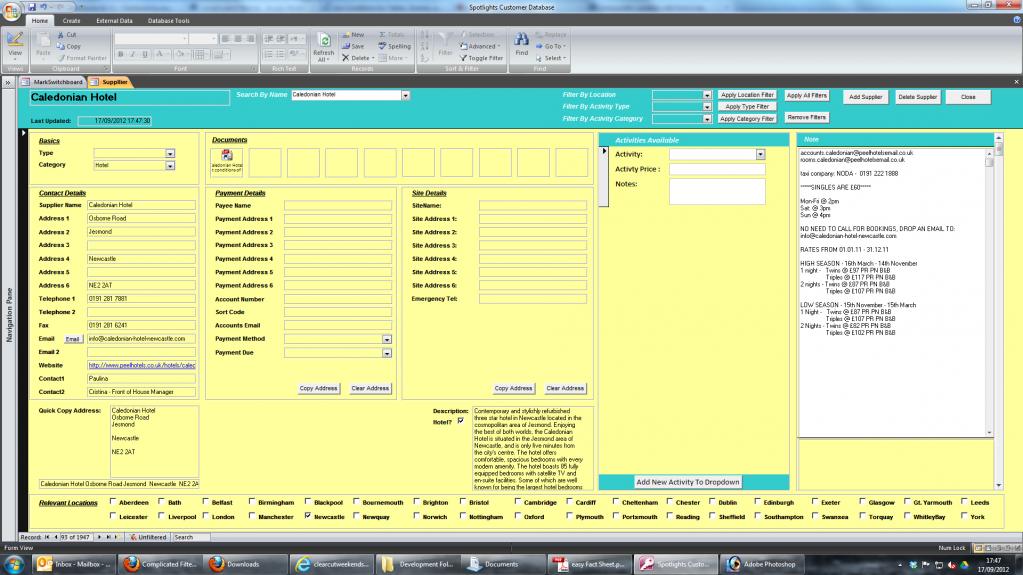Switch to the External Data ribbon tab
Image resolution: width=1023 pixels, height=575 pixels.
point(112,20)
